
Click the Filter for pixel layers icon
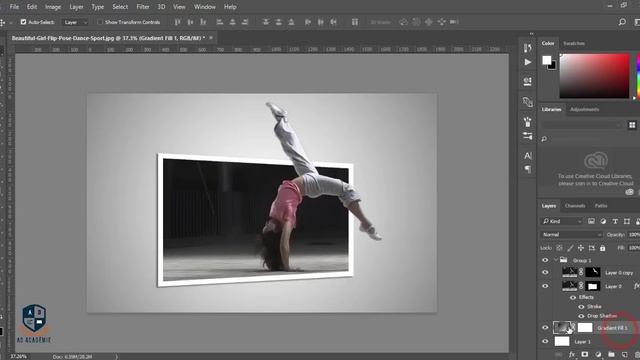tap(591, 221)
